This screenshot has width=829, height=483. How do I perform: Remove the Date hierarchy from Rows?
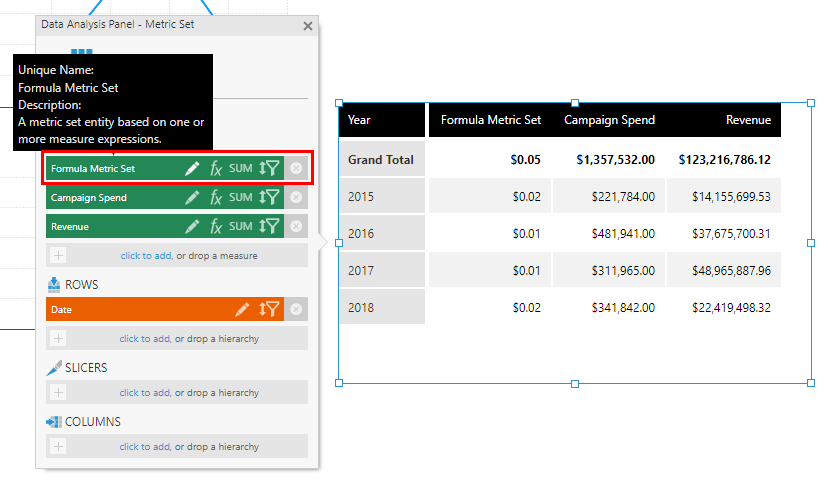[x=296, y=309]
